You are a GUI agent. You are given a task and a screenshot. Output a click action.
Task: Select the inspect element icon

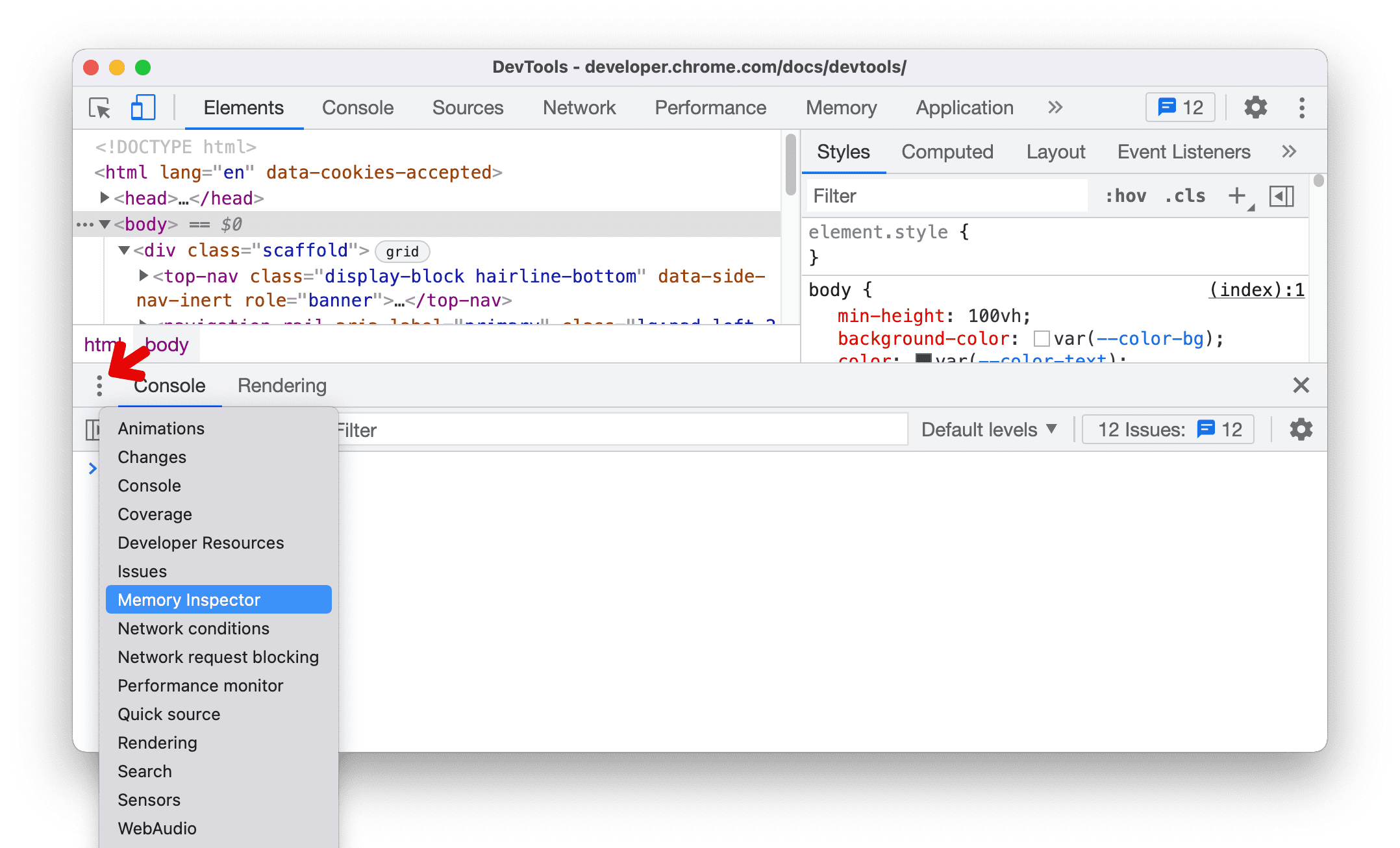click(x=101, y=107)
